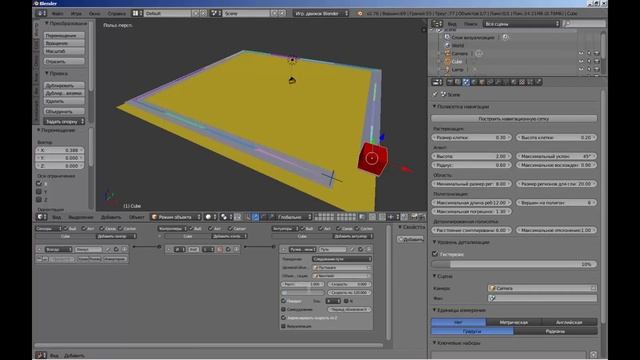
Task: Select the Material properties tab icon
Action: tap(514, 82)
